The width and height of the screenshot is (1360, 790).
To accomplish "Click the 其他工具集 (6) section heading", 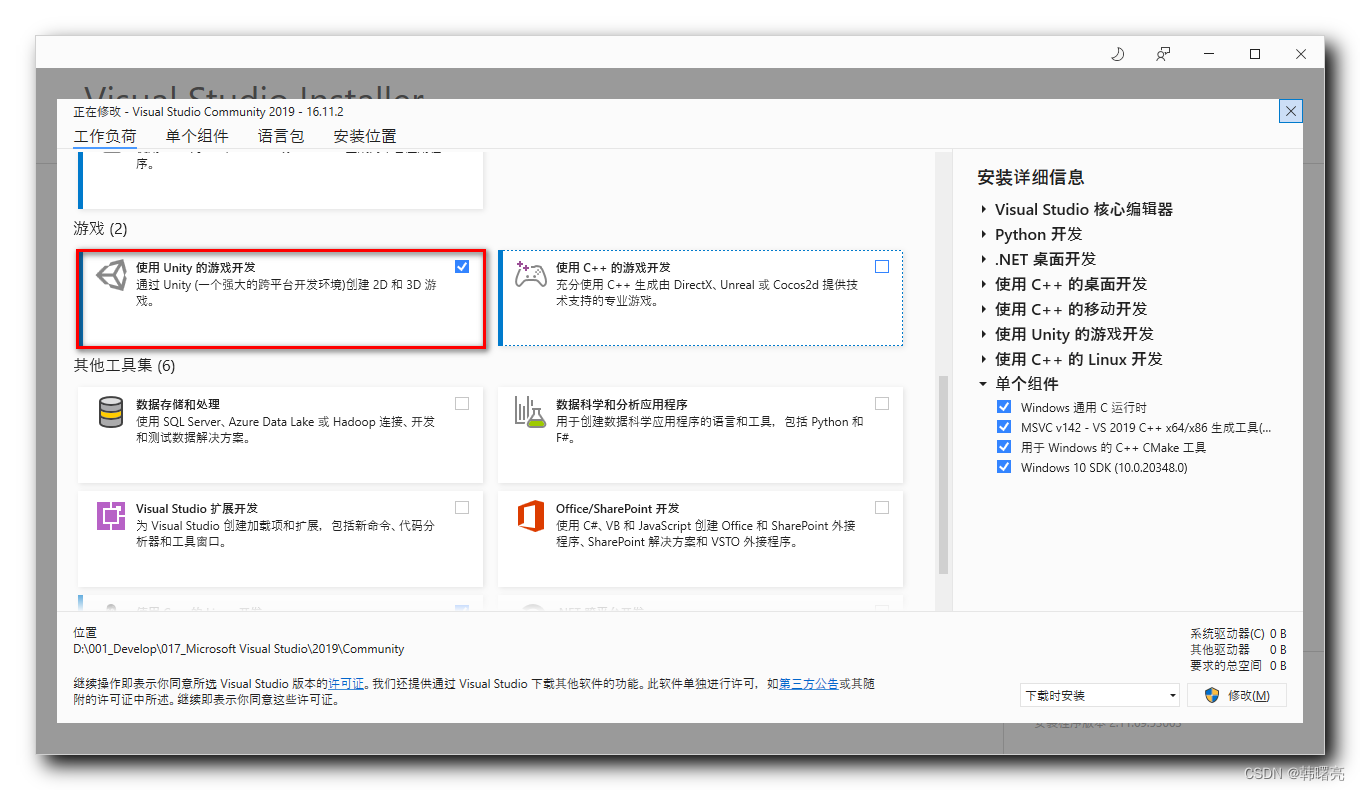I will click(x=124, y=366).
